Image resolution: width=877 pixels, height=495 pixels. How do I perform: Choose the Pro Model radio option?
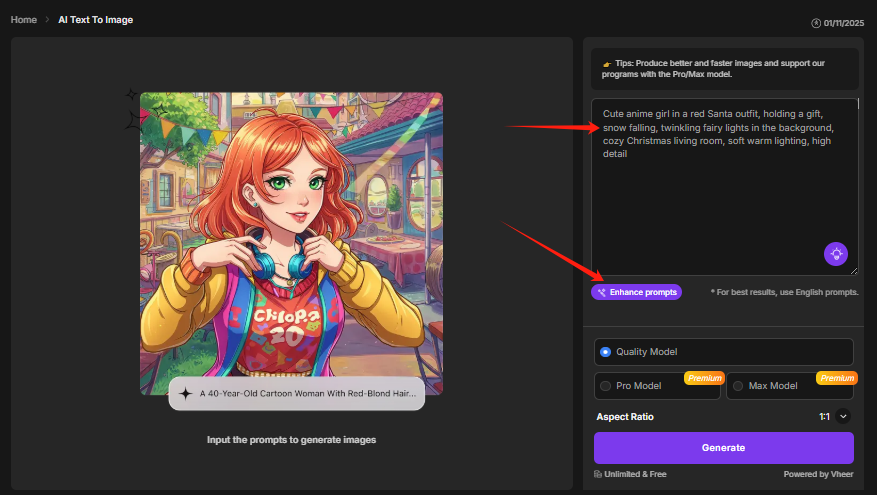click(605, 386)
